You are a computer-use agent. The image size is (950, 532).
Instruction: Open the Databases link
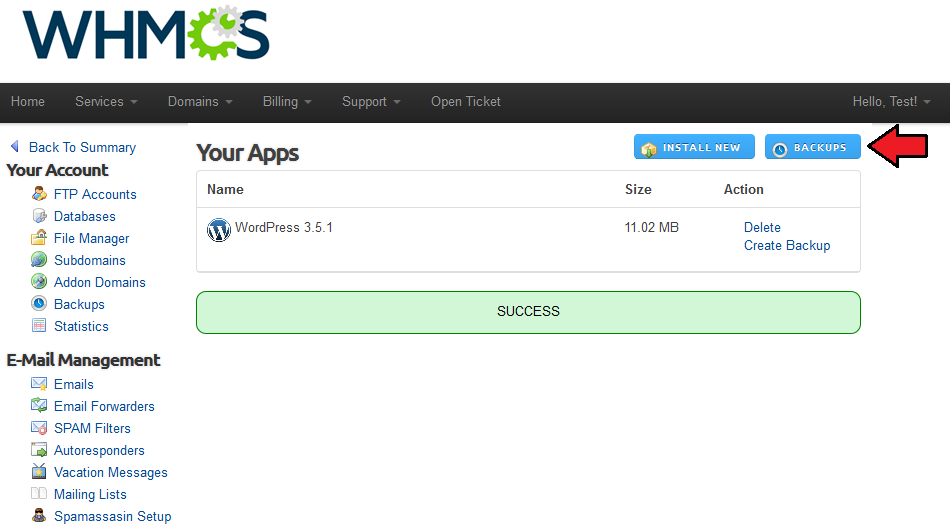[x=85, y=216]
